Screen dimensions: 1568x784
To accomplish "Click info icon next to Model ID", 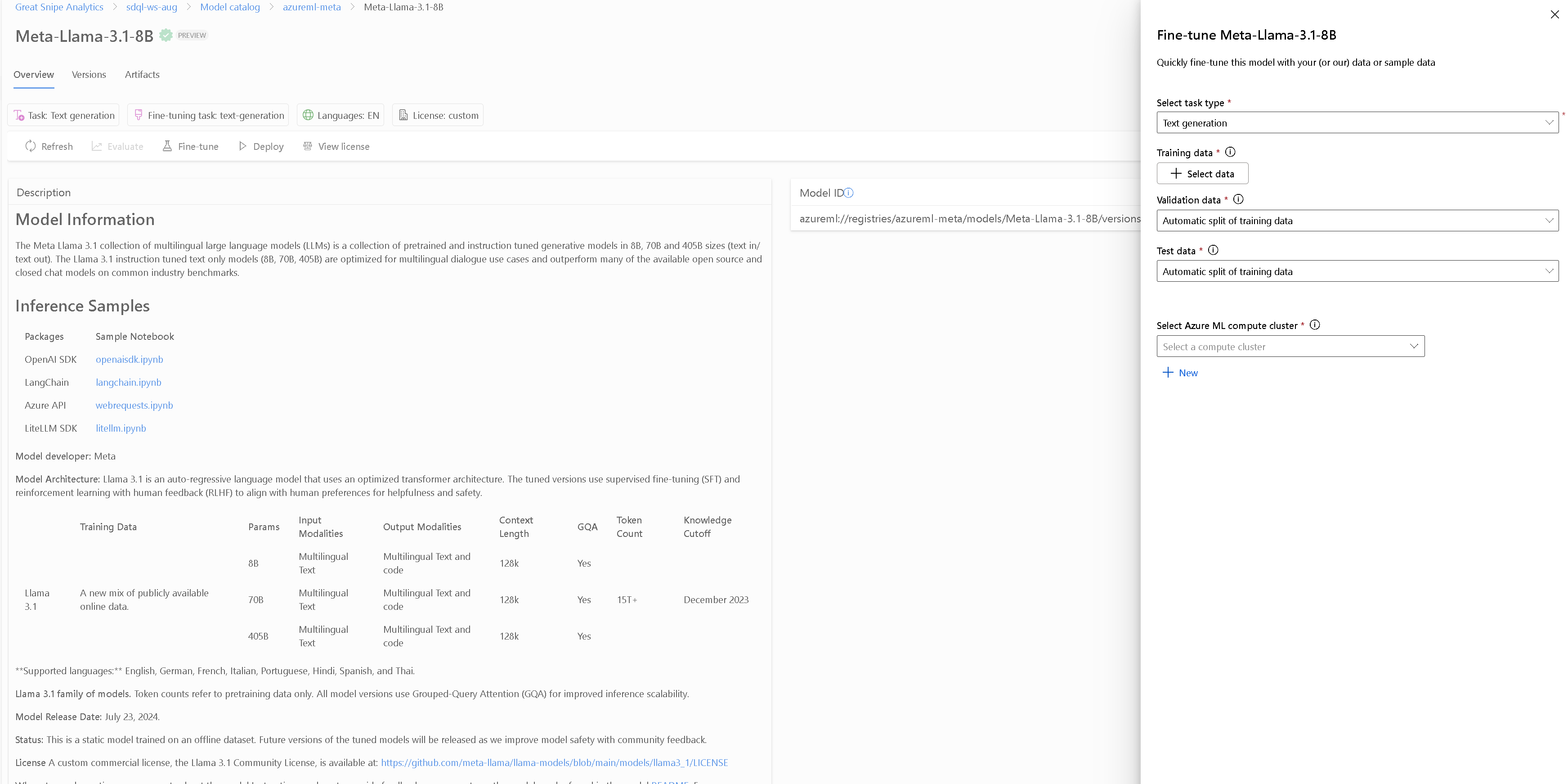I will (848, 193).
